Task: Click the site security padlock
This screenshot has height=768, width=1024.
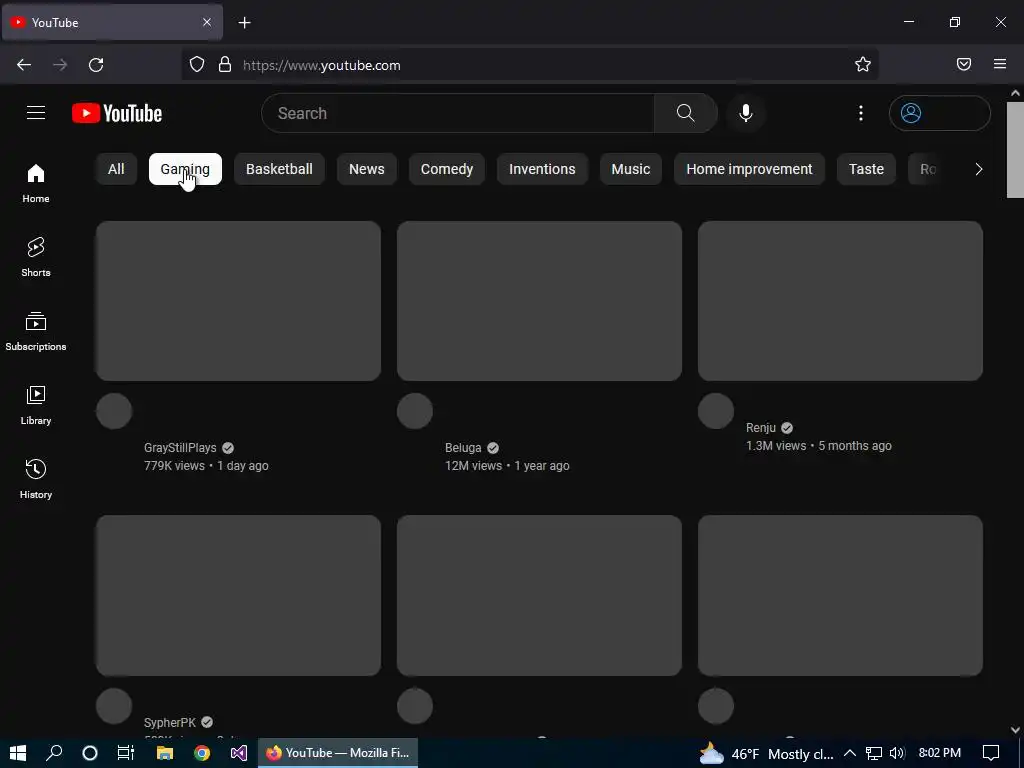Action: (225, 65)
